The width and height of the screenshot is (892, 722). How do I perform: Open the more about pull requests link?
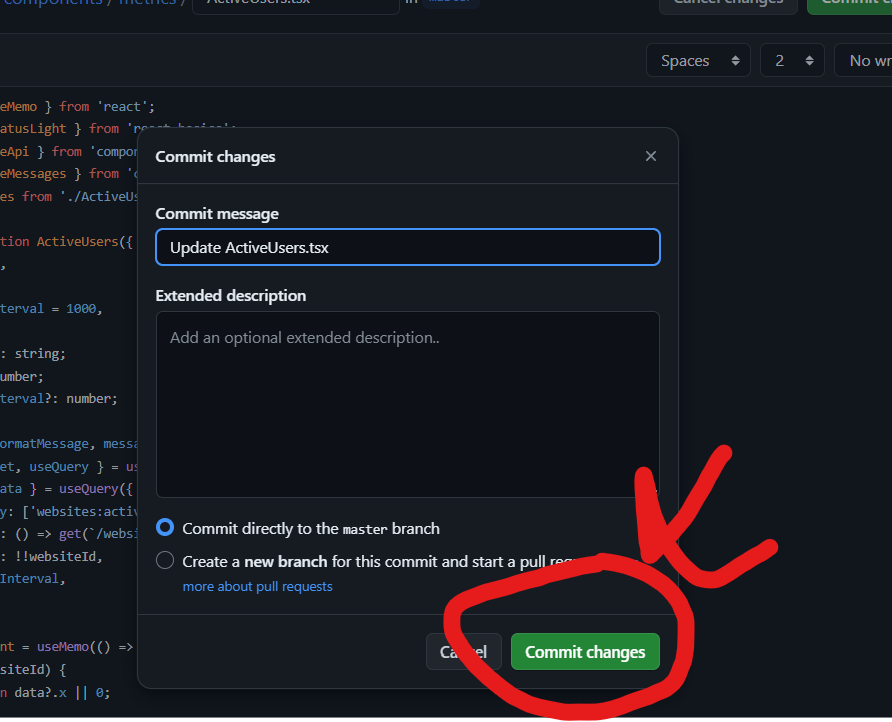(x=257, y=587)
